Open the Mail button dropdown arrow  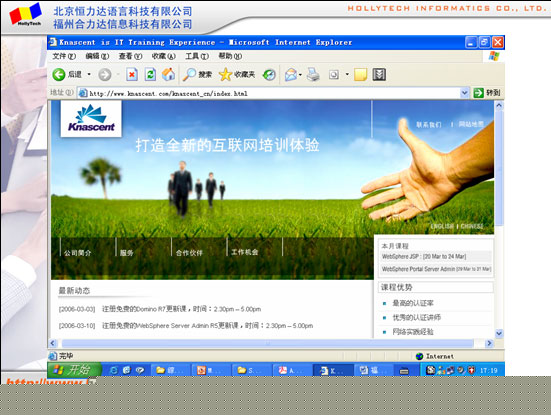coord(300,74)
